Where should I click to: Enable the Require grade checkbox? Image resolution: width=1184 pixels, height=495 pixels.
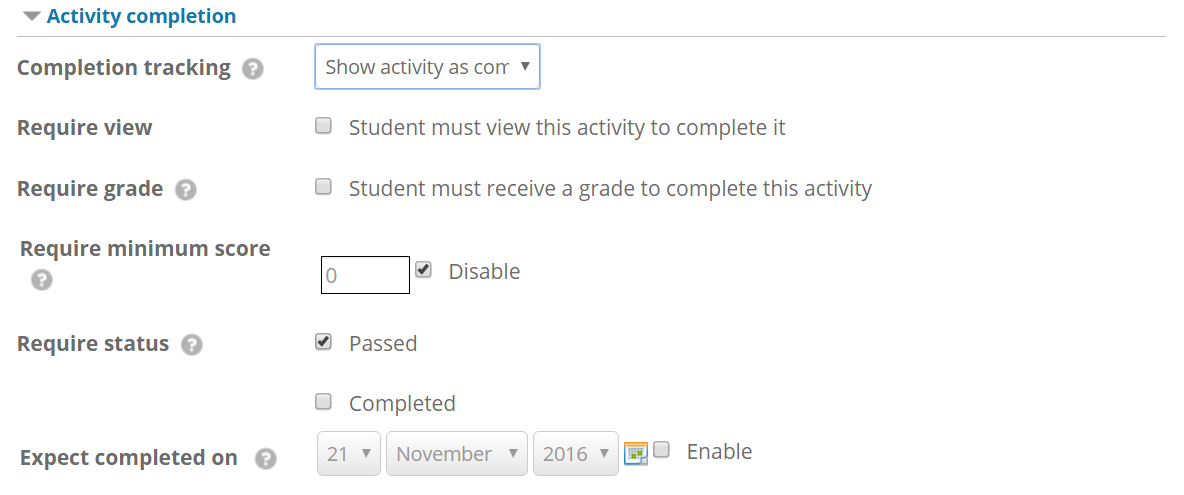coord(323,186)
